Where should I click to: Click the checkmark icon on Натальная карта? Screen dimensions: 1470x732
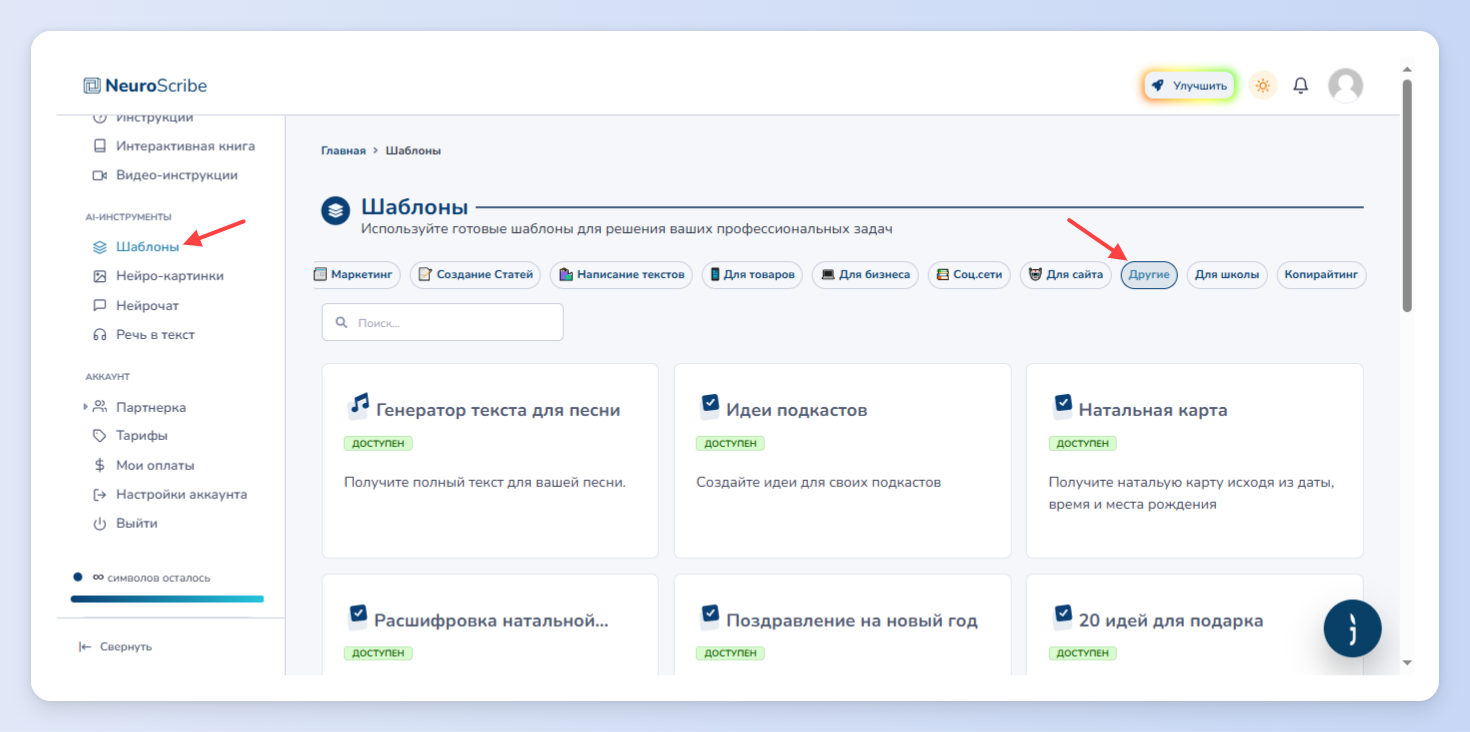point(1062,405)
